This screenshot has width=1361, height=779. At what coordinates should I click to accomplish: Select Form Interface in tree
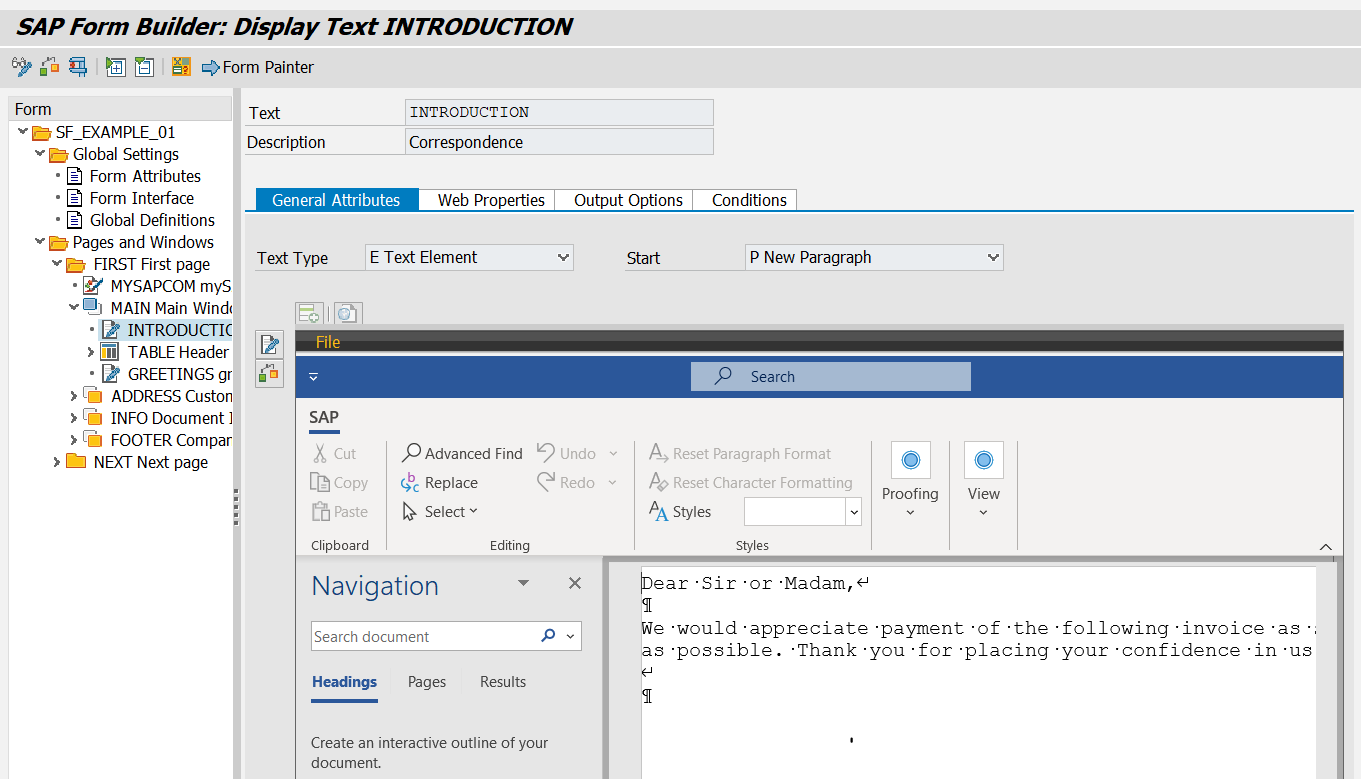pyautogui.click(x=142, y=198)
